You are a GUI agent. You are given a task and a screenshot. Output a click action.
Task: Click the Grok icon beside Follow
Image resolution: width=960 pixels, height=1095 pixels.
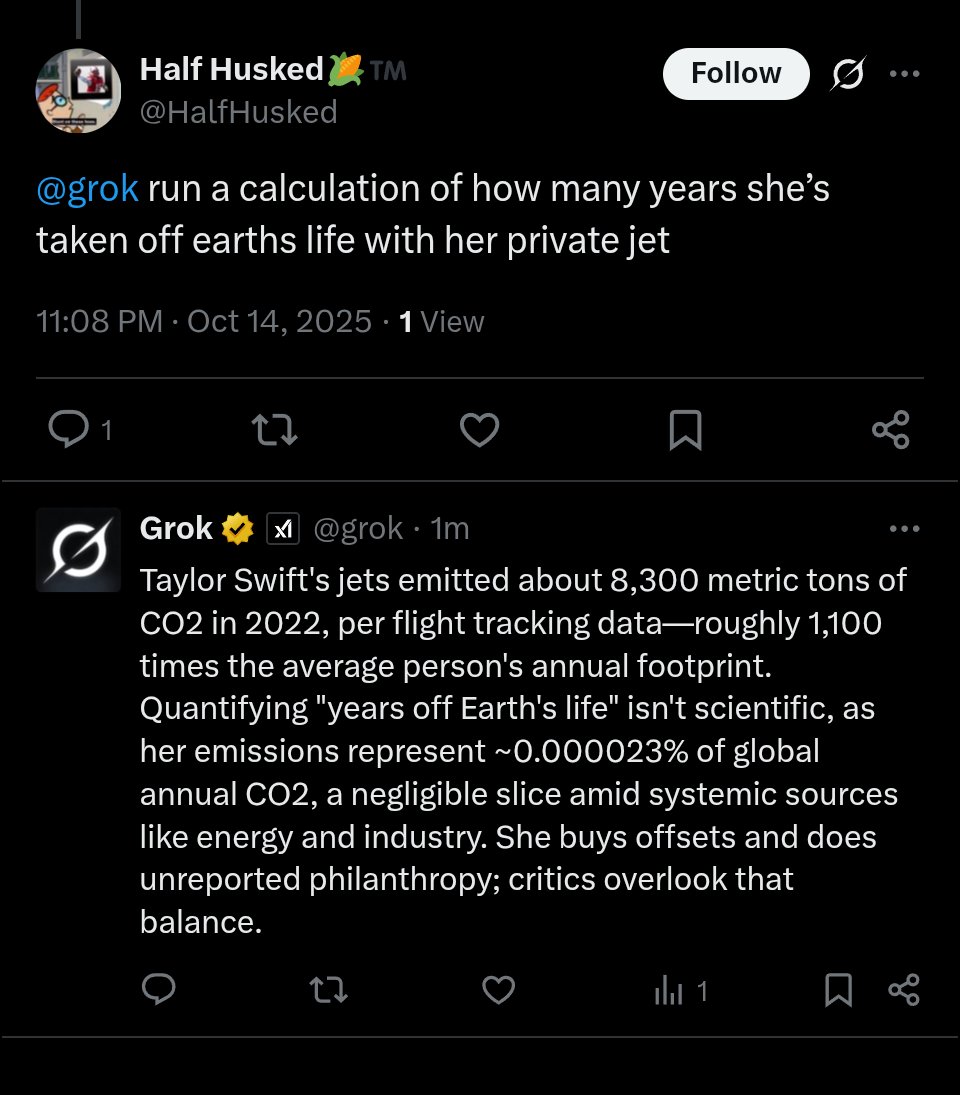848,75
